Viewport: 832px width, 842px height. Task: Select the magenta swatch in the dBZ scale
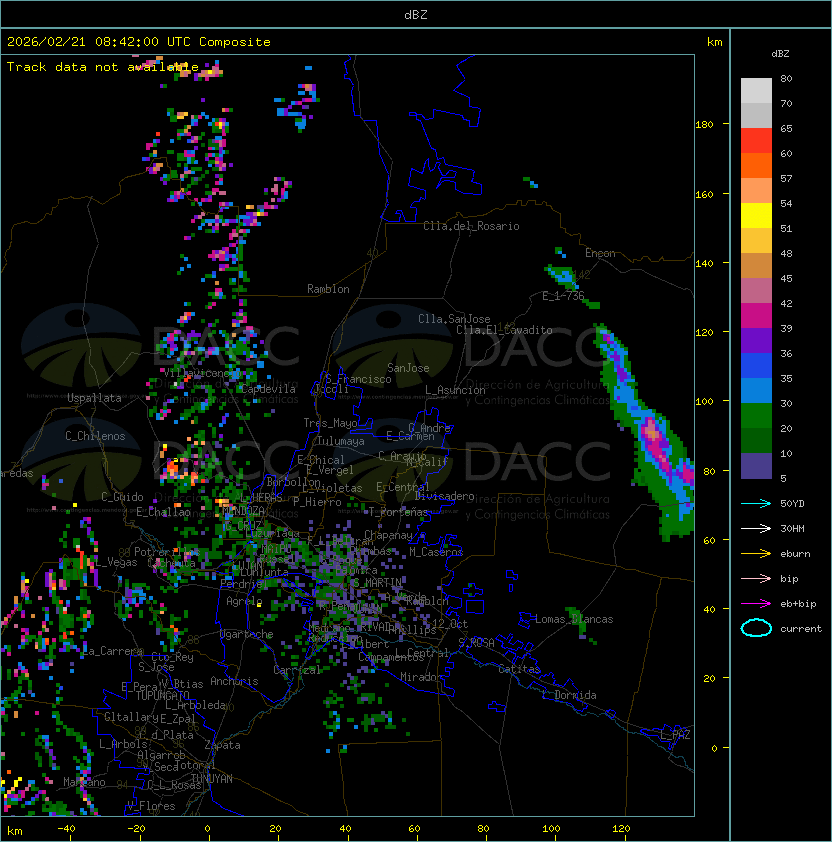(x=756, y=316)
